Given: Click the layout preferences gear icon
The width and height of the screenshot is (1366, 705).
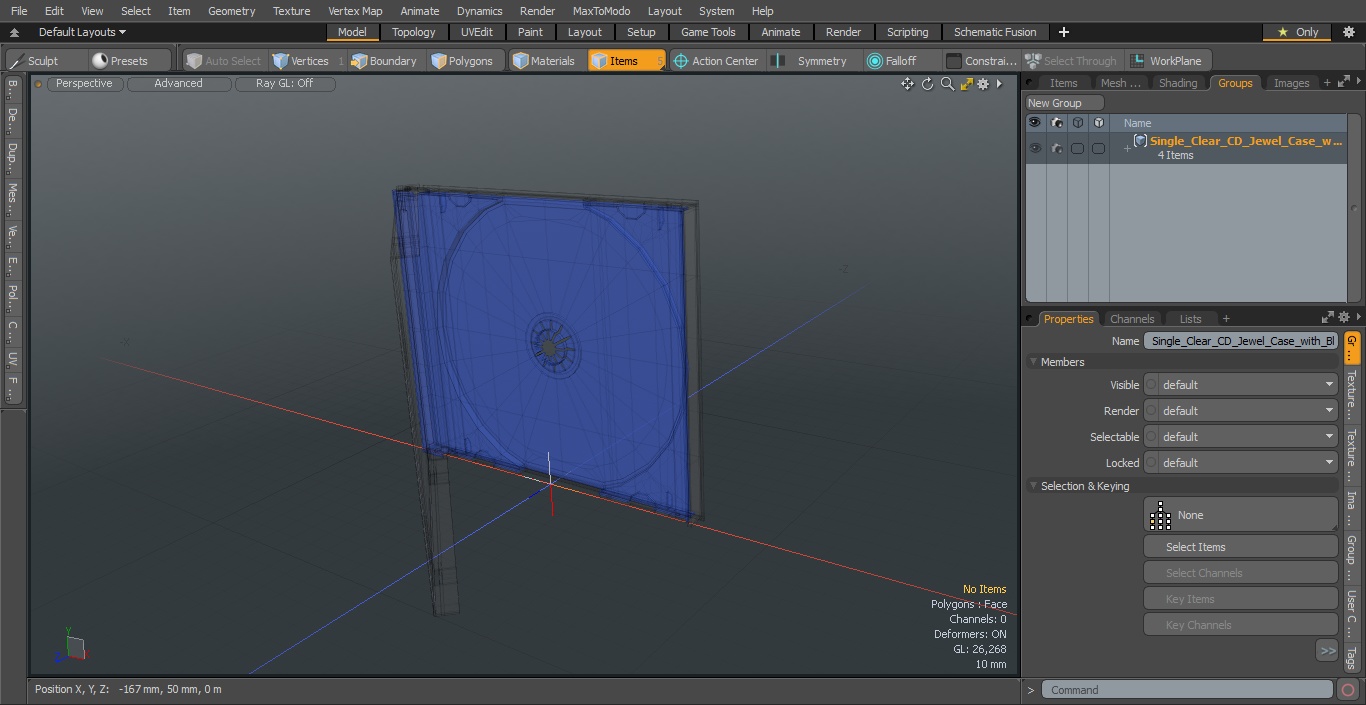Looking at the screenshot, I should click(1347, 32).
